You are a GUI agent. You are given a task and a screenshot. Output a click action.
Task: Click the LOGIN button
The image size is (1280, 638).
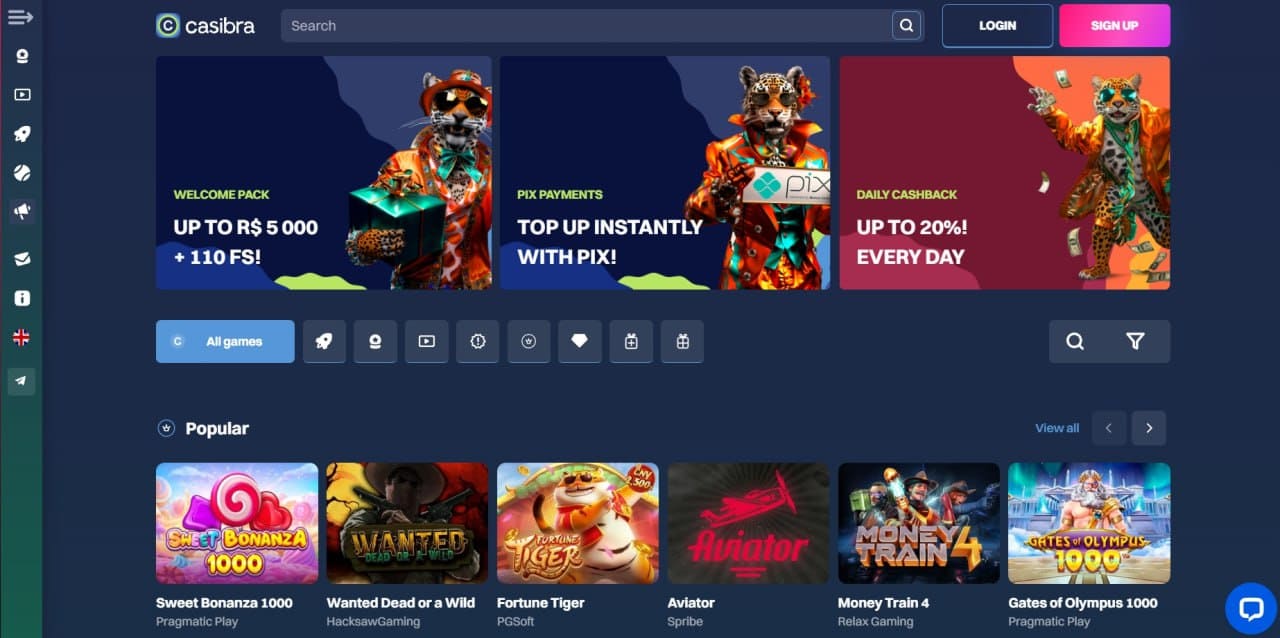[997, 26]
